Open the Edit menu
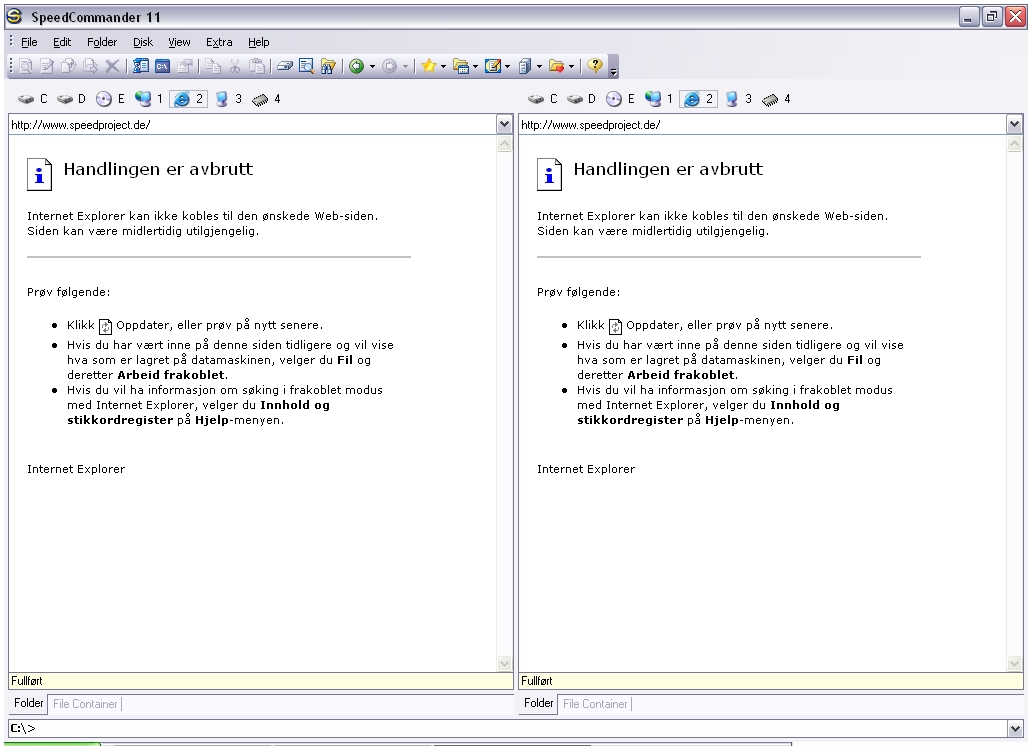 coord(62,42)
